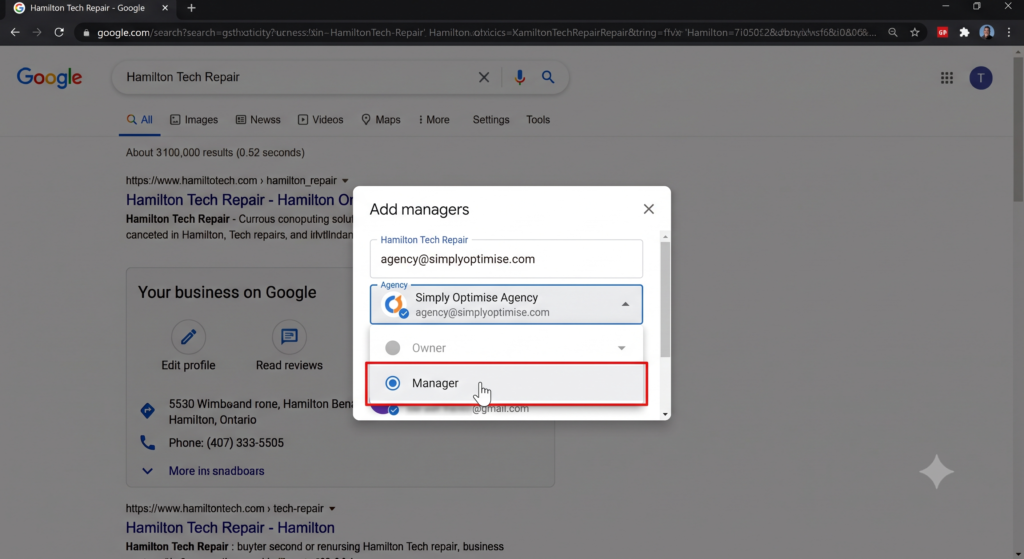Close the Hamilton Tech Repair browser tab
The image size is (1024, 559).
[x=165, y=8]
